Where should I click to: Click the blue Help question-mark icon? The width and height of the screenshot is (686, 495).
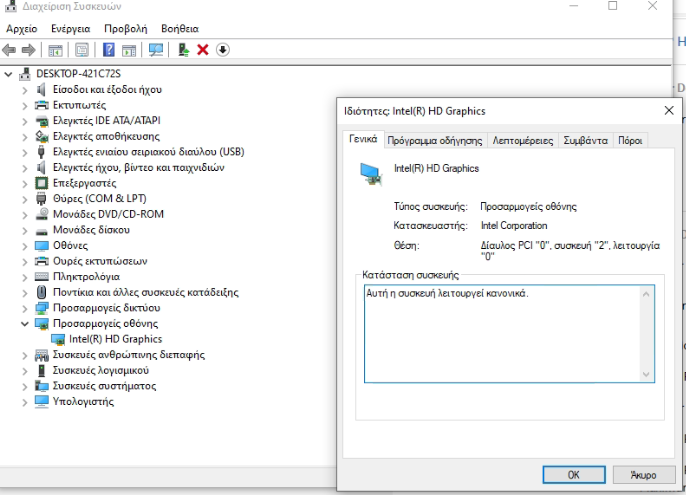[x=108, y=50]
